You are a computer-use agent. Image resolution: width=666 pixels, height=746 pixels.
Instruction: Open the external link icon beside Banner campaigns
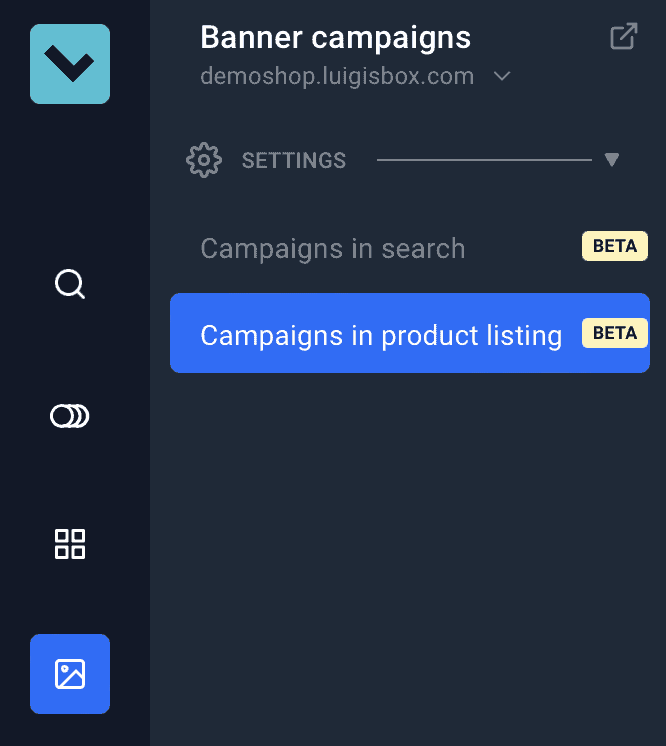coord(623,38)
